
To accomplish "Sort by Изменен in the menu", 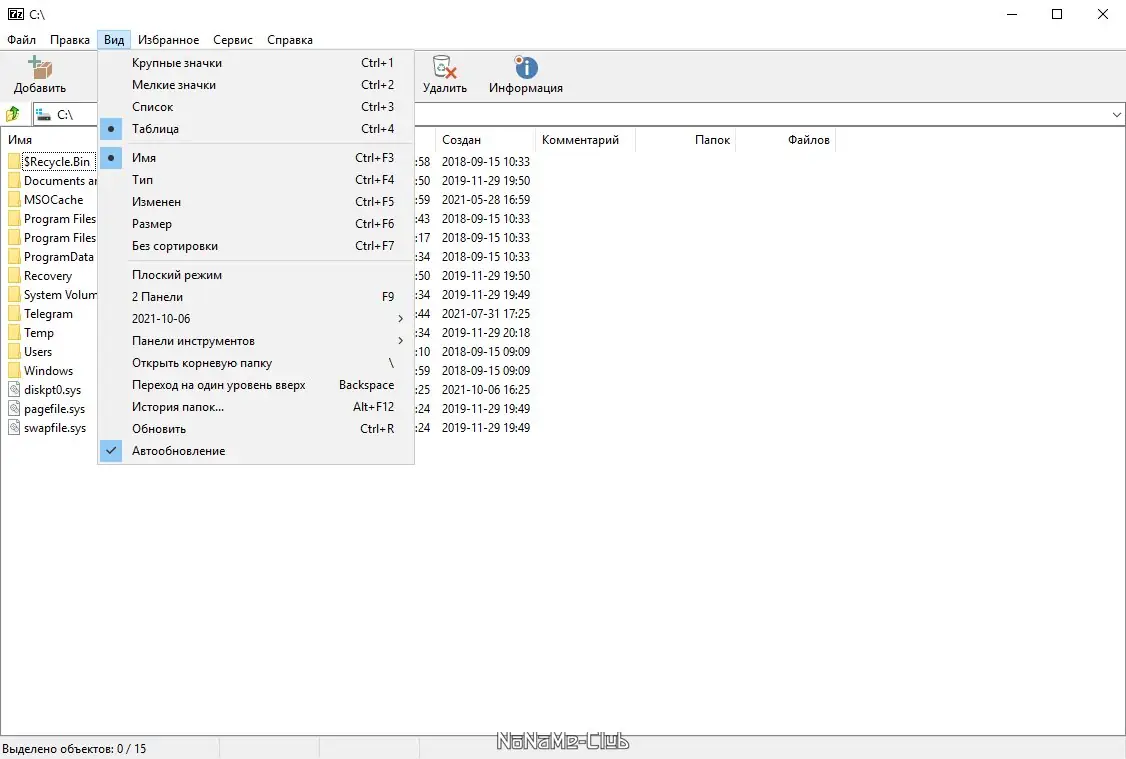I will 256,202.
